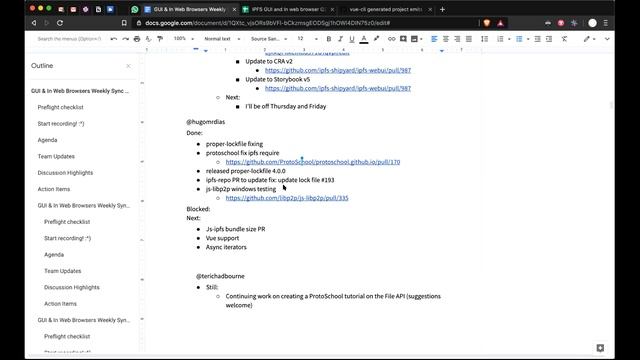Toggle underline formatting
Image resolution: width=640 pixels, height=360 pixels.
[352, 39]
